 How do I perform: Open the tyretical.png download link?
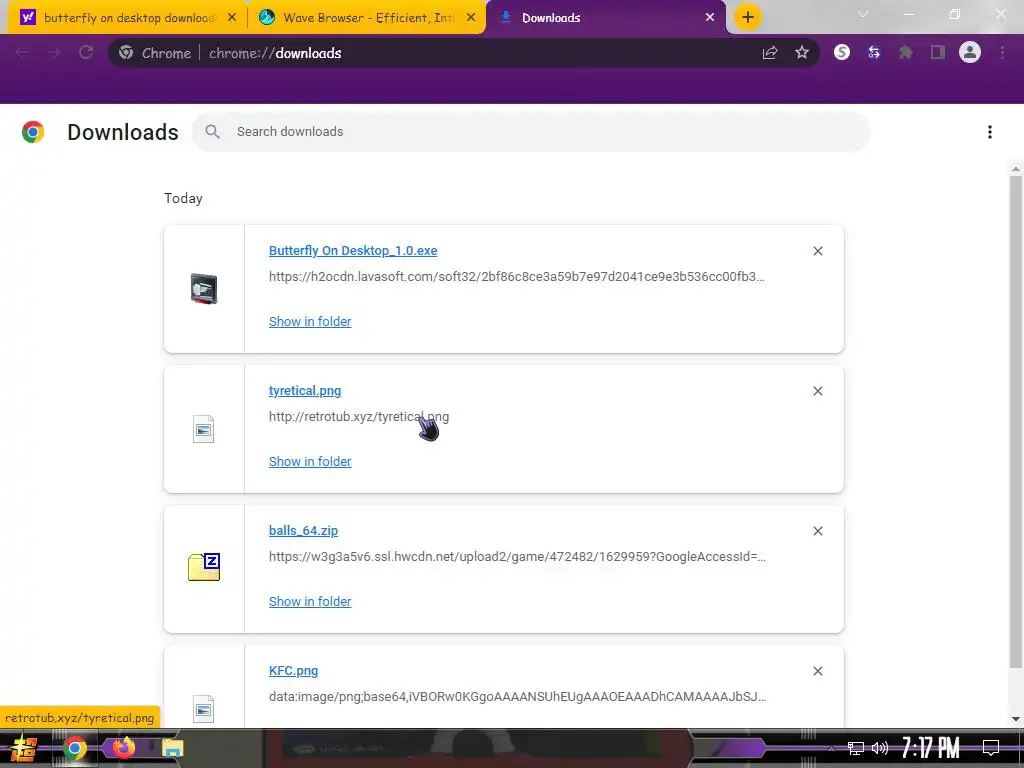[x=304, y=391]
